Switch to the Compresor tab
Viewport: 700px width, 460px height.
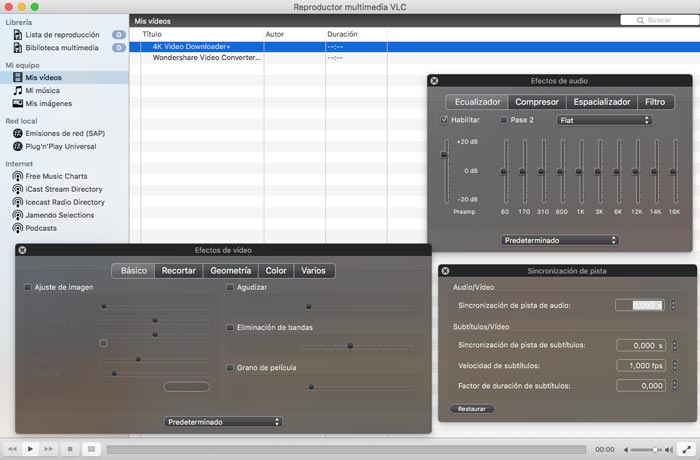point(536,102)
